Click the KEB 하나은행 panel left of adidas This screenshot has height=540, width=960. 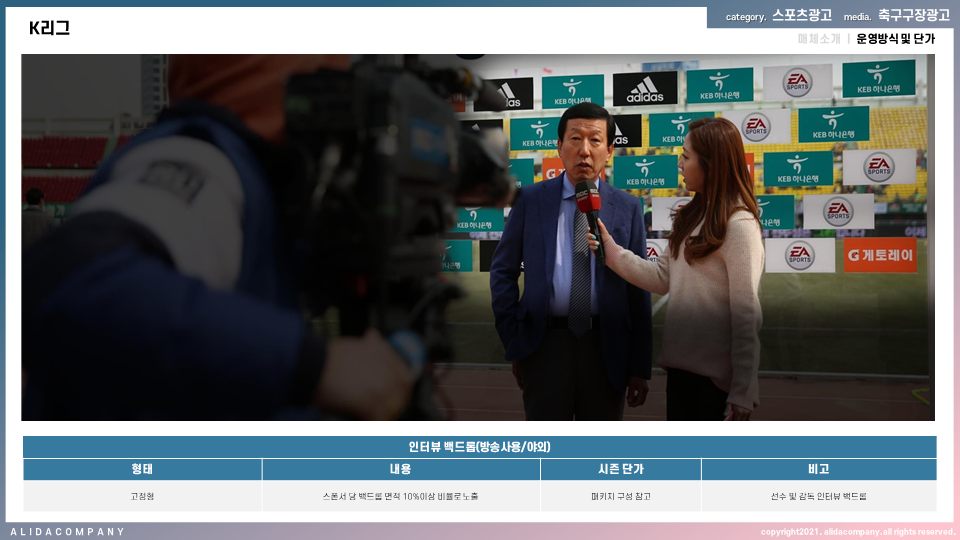coord(572,91)
